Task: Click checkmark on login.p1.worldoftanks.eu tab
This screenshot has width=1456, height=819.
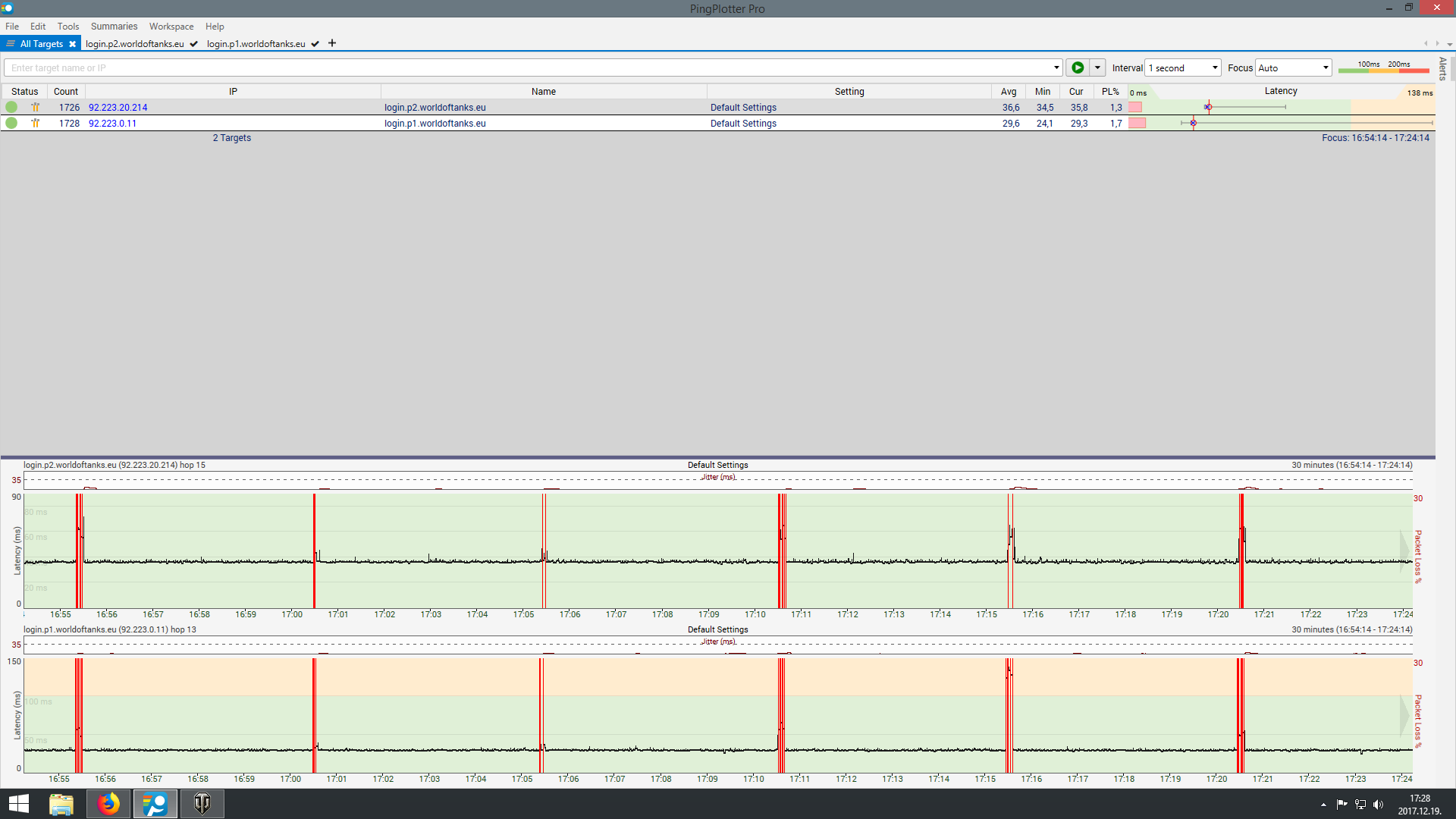Action: 315,44
